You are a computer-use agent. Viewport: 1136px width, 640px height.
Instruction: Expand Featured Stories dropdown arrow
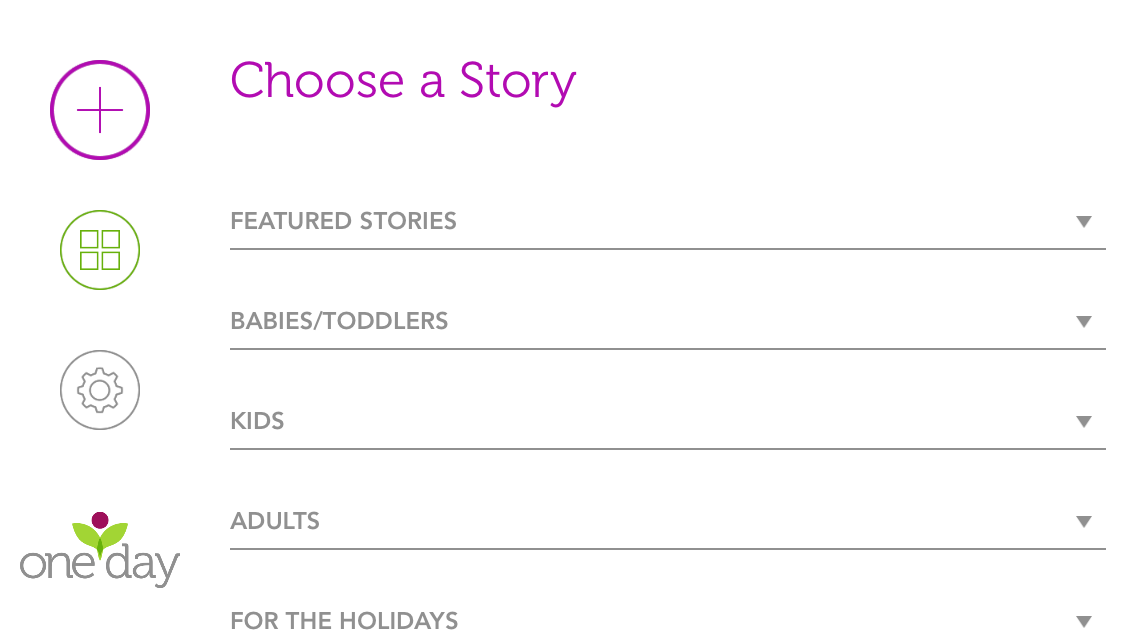click(1084, 222)
